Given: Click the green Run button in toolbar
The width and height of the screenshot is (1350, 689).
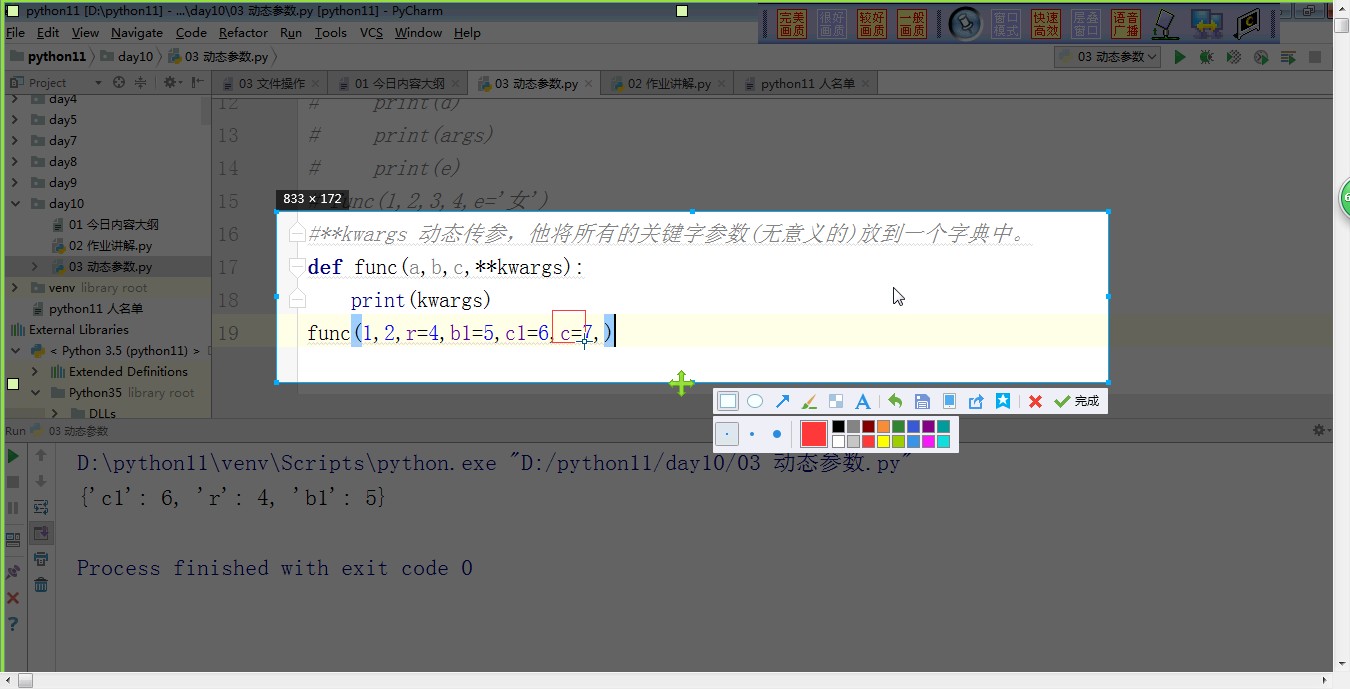Looking at the screenshot, I should tap(1180, 57).
